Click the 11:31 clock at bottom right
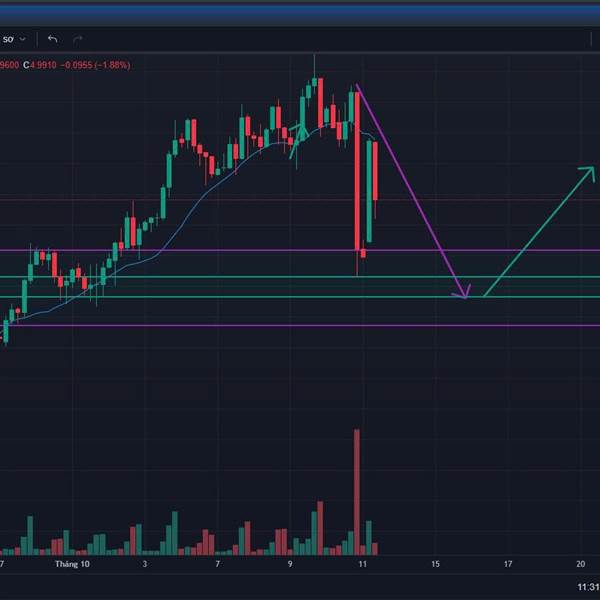Viewport: 600px width, 600px height. 588,587
